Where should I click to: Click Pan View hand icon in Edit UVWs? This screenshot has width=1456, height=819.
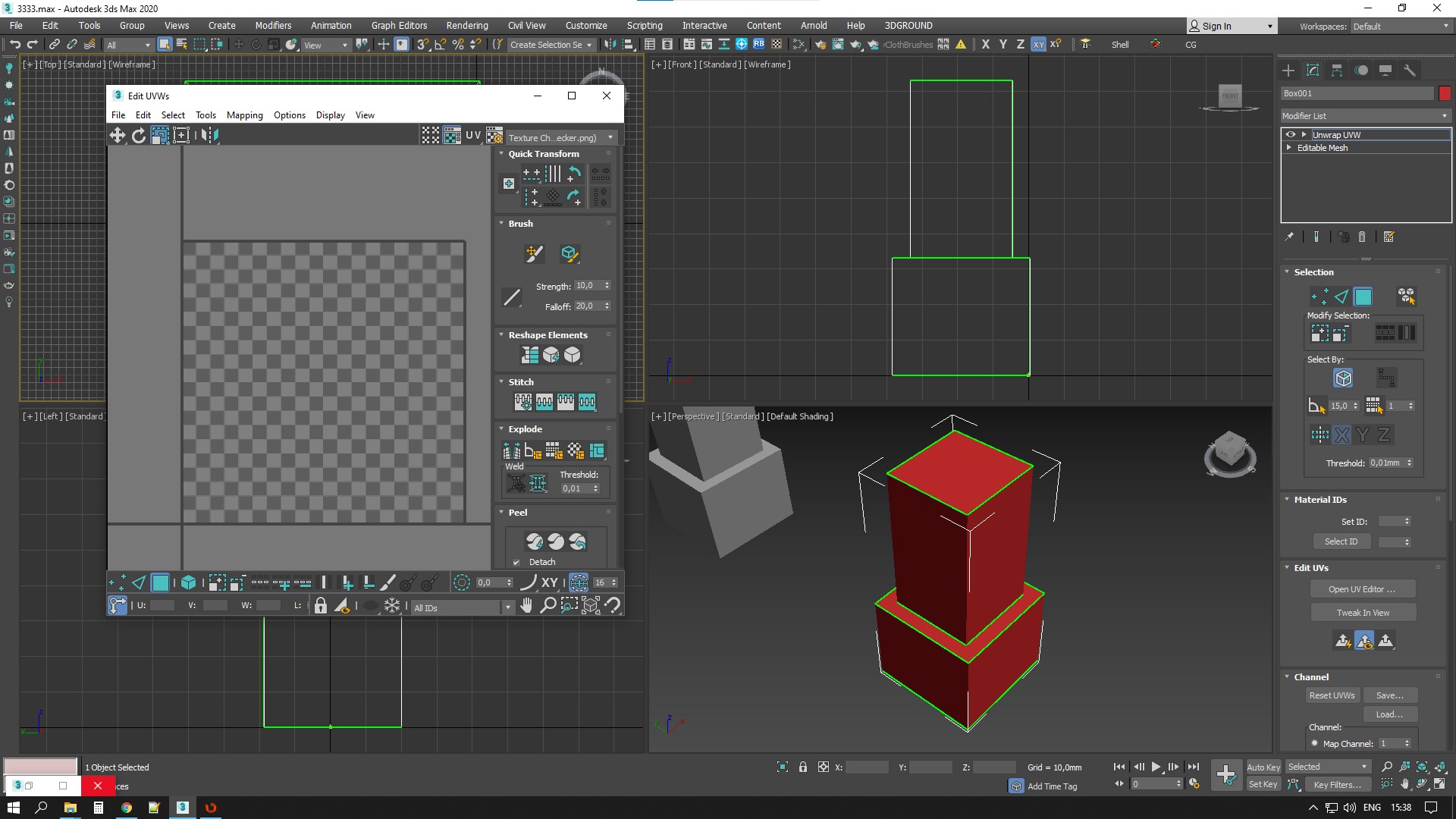tap(526, 605)
